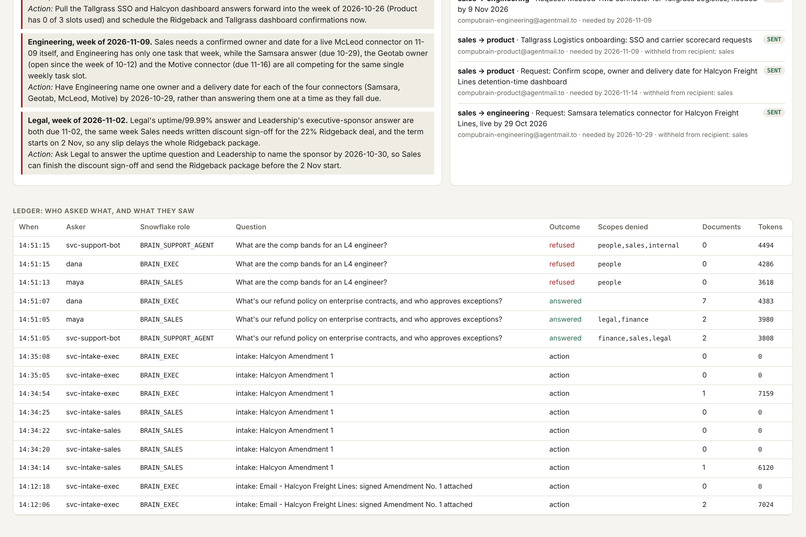Click token count 3808

coord(765,338)
